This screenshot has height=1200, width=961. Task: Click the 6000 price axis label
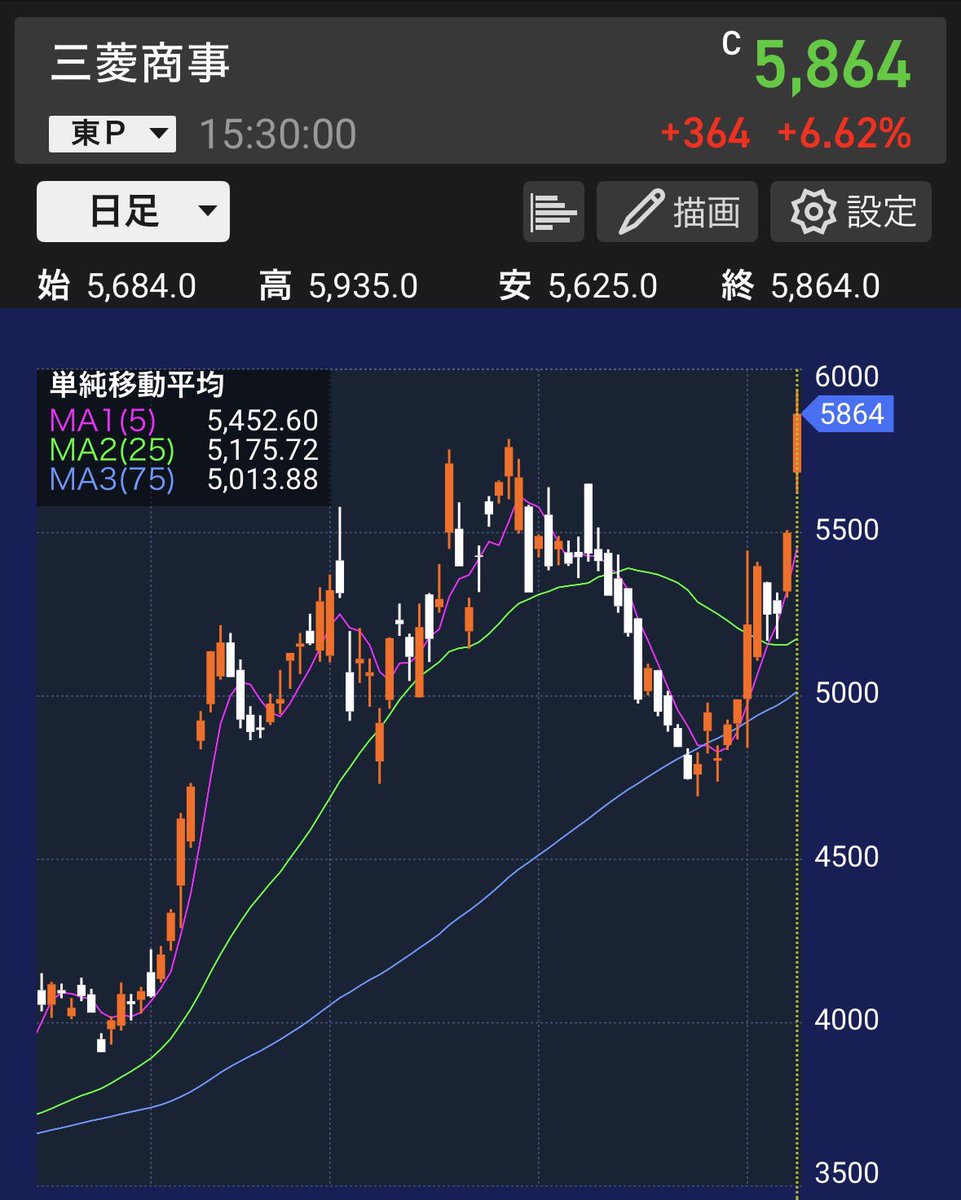[847, 377]
